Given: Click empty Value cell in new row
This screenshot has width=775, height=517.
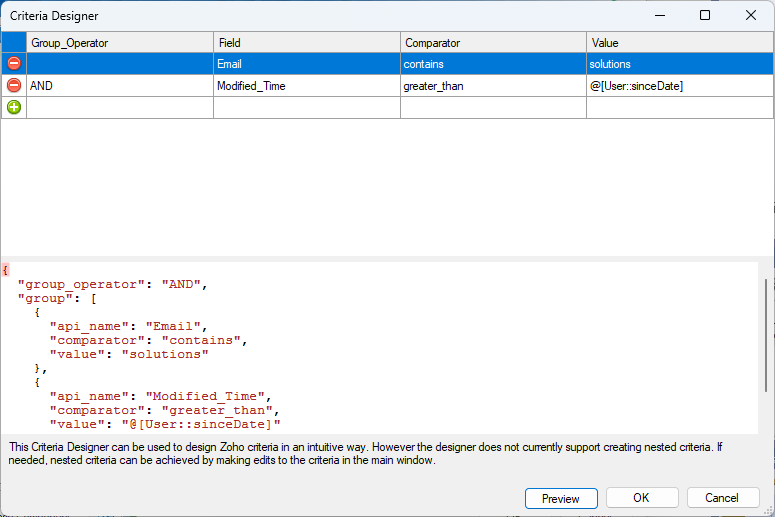Looking at the screenshot, I should pos(680,107).
